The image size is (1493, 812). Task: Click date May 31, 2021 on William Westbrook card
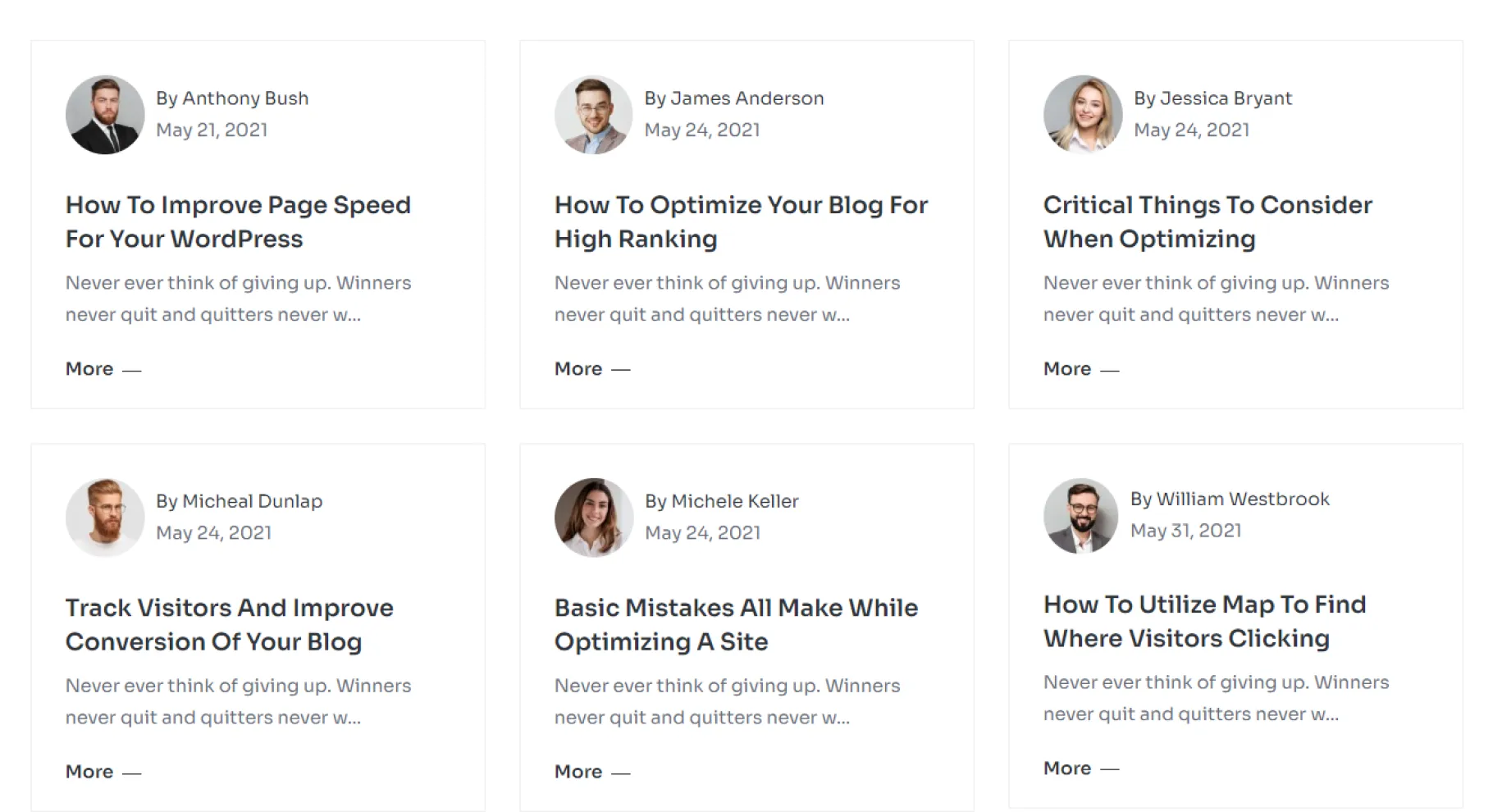(1185, 531)
